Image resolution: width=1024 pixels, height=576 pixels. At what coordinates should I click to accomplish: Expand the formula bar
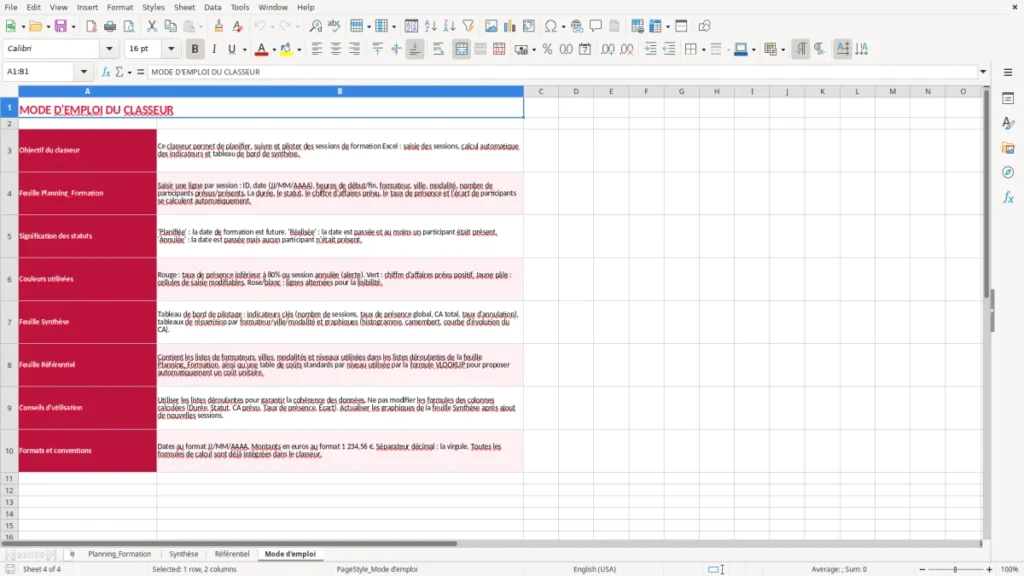tap(983, 72)
